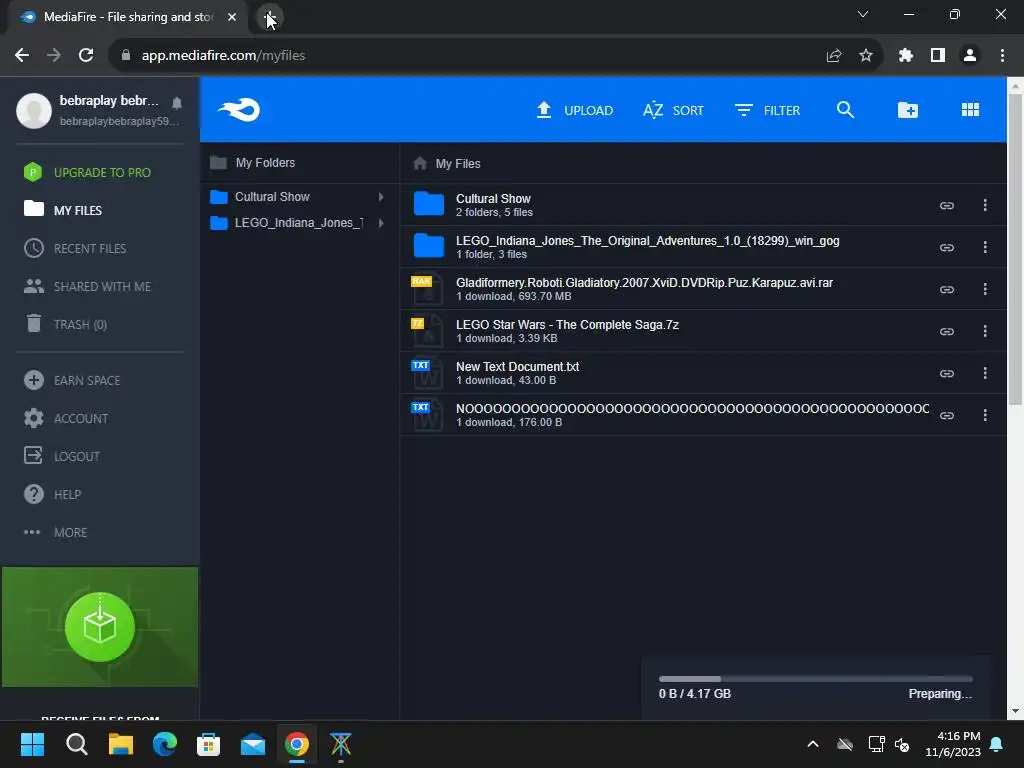
Task: Click the Preparing... upload status
Action: pos(940,694)
